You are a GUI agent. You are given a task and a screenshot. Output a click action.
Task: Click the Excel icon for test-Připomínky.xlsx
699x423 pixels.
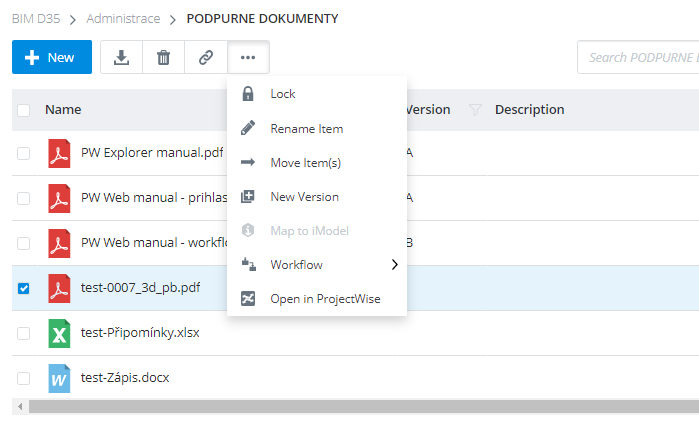59,333
